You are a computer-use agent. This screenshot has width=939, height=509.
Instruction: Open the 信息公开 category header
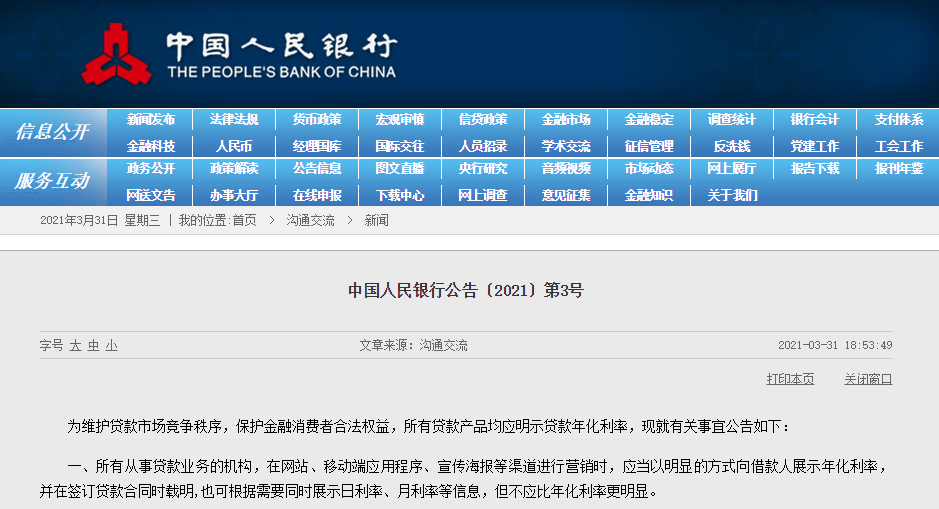tap(52, 132)
